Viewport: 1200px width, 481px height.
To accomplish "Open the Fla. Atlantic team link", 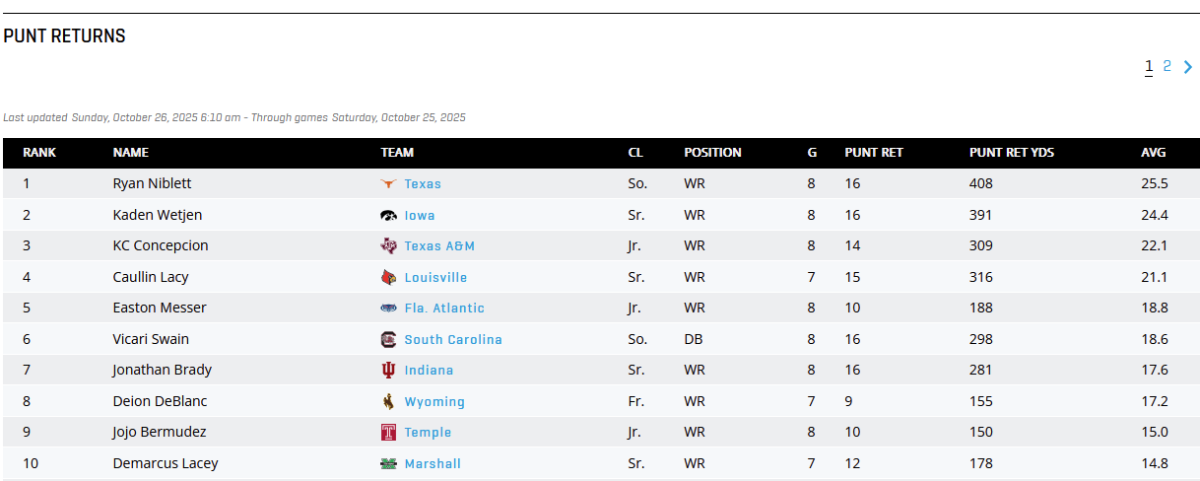I will (x=444, y=308).
